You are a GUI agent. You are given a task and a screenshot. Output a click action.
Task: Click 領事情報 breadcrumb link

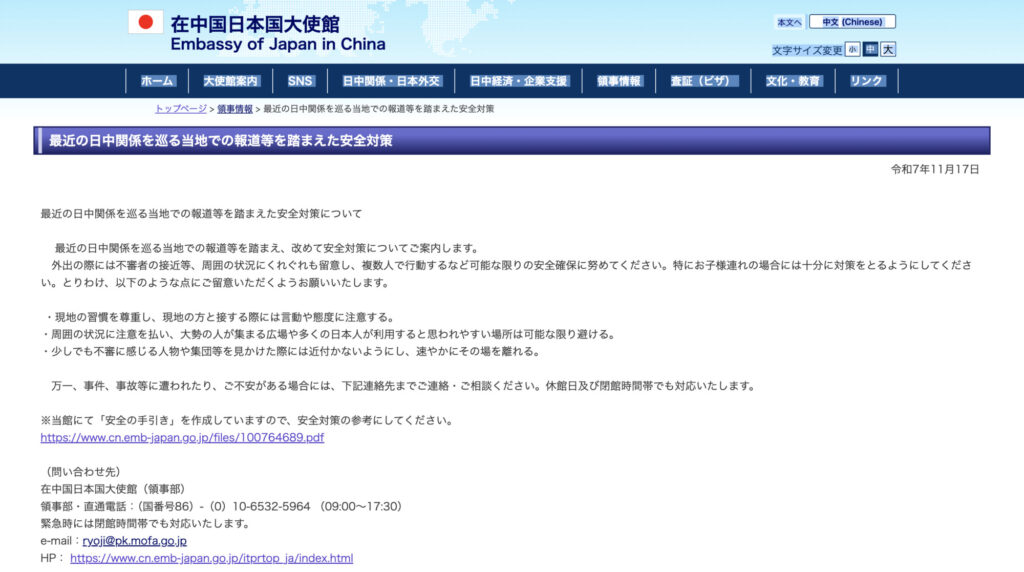coord(234,109)
